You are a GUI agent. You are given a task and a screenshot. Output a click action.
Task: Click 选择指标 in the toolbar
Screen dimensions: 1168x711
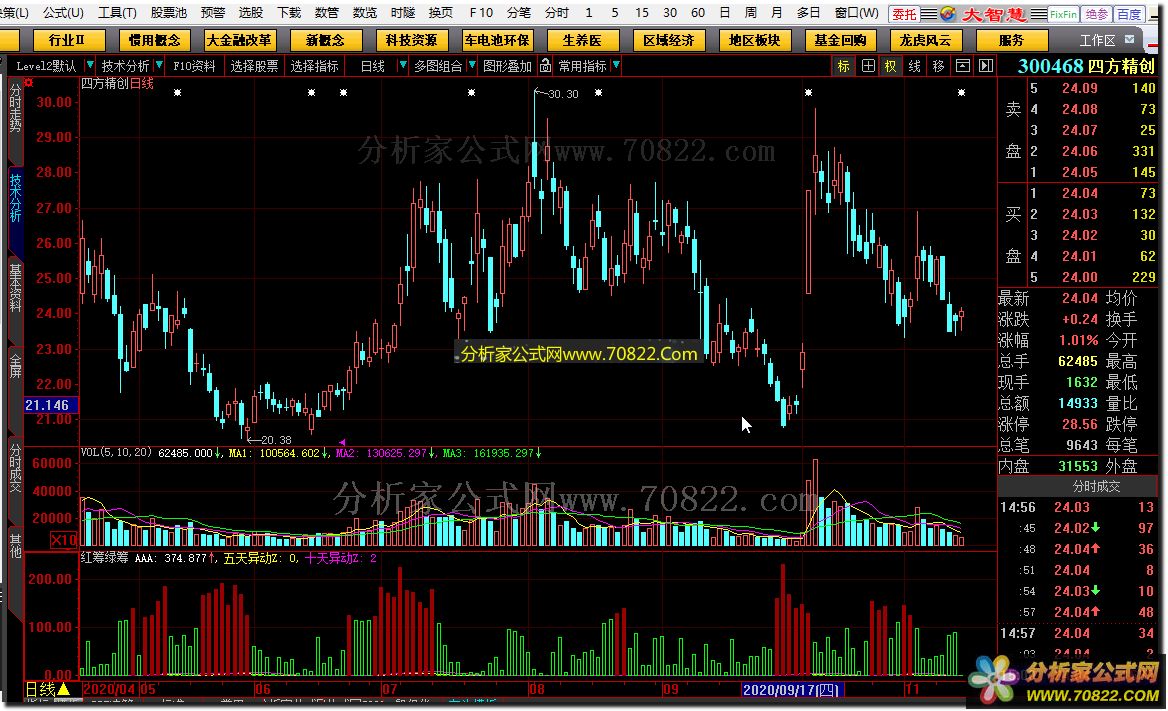click(314, 66)
